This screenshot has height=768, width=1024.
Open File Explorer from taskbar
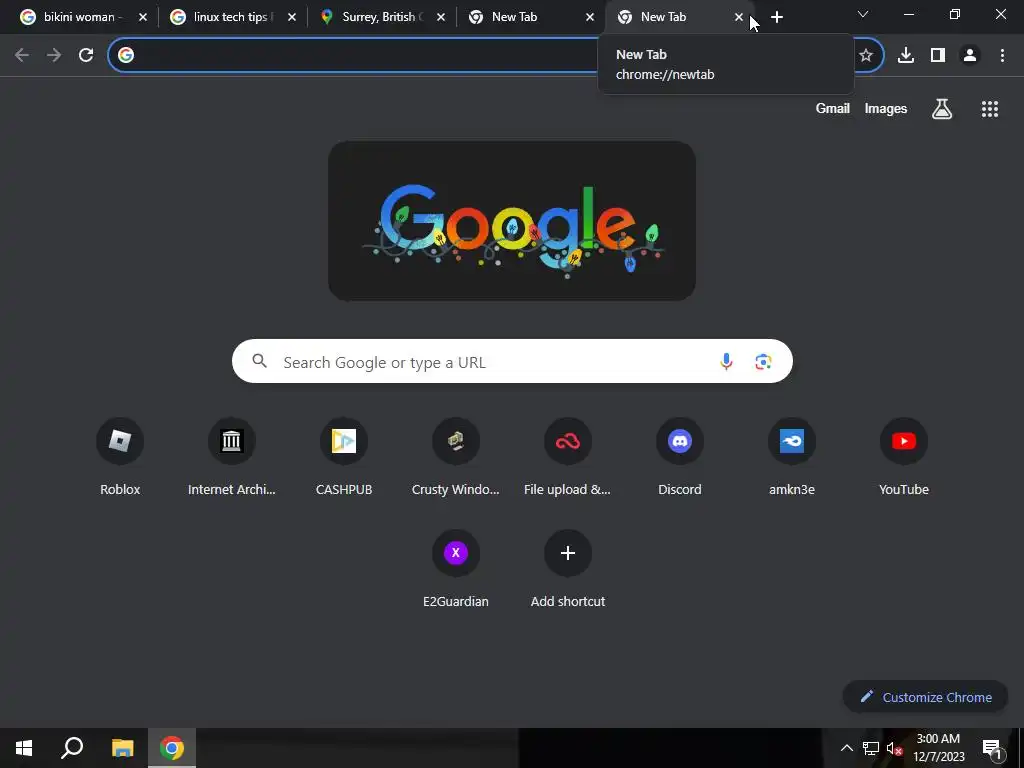(122, 748)
